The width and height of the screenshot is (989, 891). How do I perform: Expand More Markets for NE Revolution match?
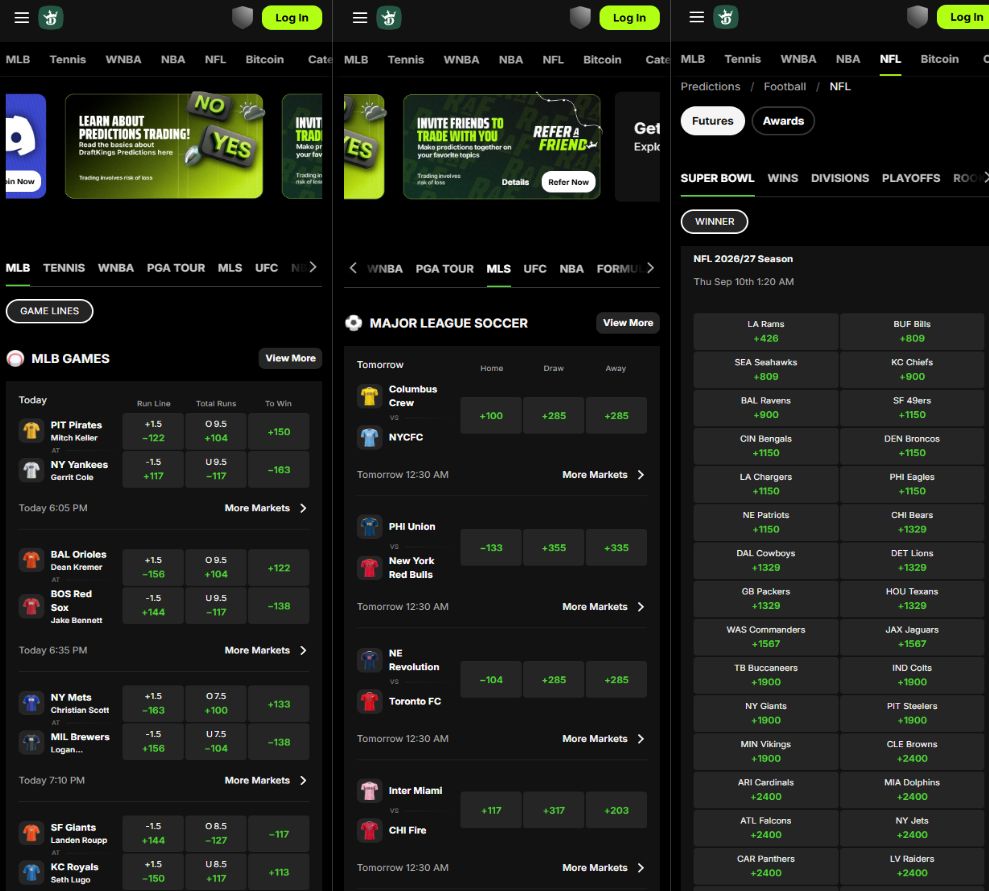[x=604, y=738]
